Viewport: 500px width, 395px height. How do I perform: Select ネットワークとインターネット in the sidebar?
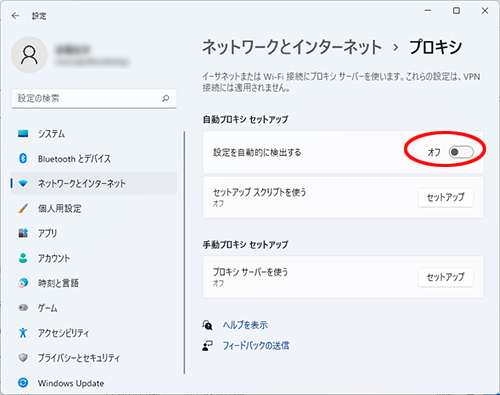click(x=94, y=183)
